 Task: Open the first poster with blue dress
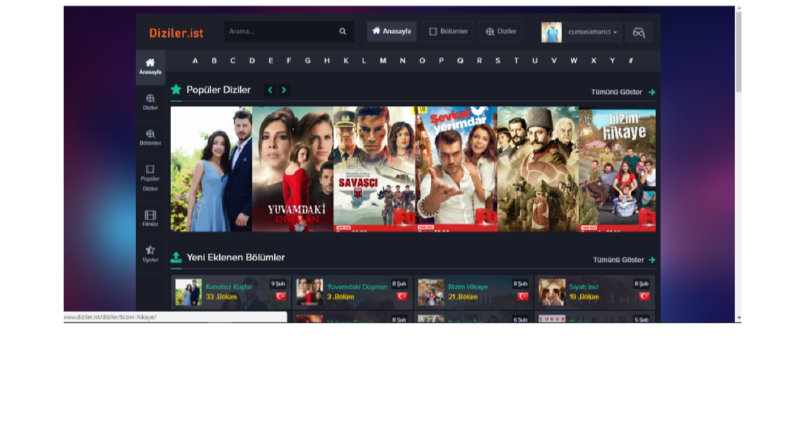point(211,169)
